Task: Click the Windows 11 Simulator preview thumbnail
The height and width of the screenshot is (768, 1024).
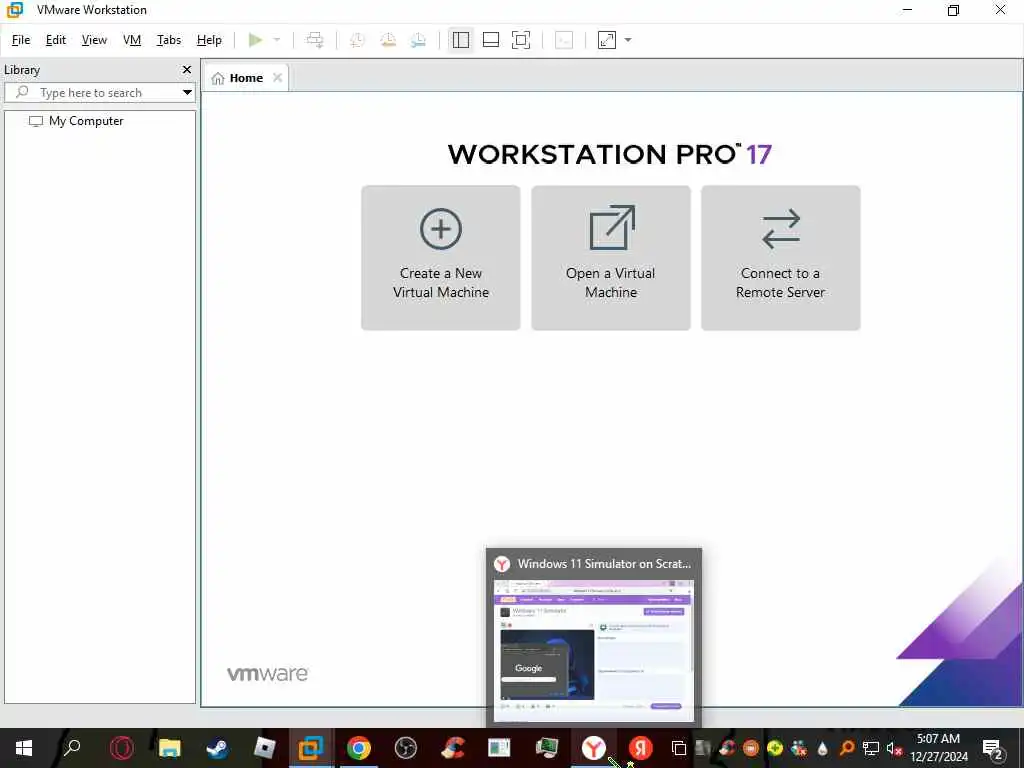Action: [594, 650]
